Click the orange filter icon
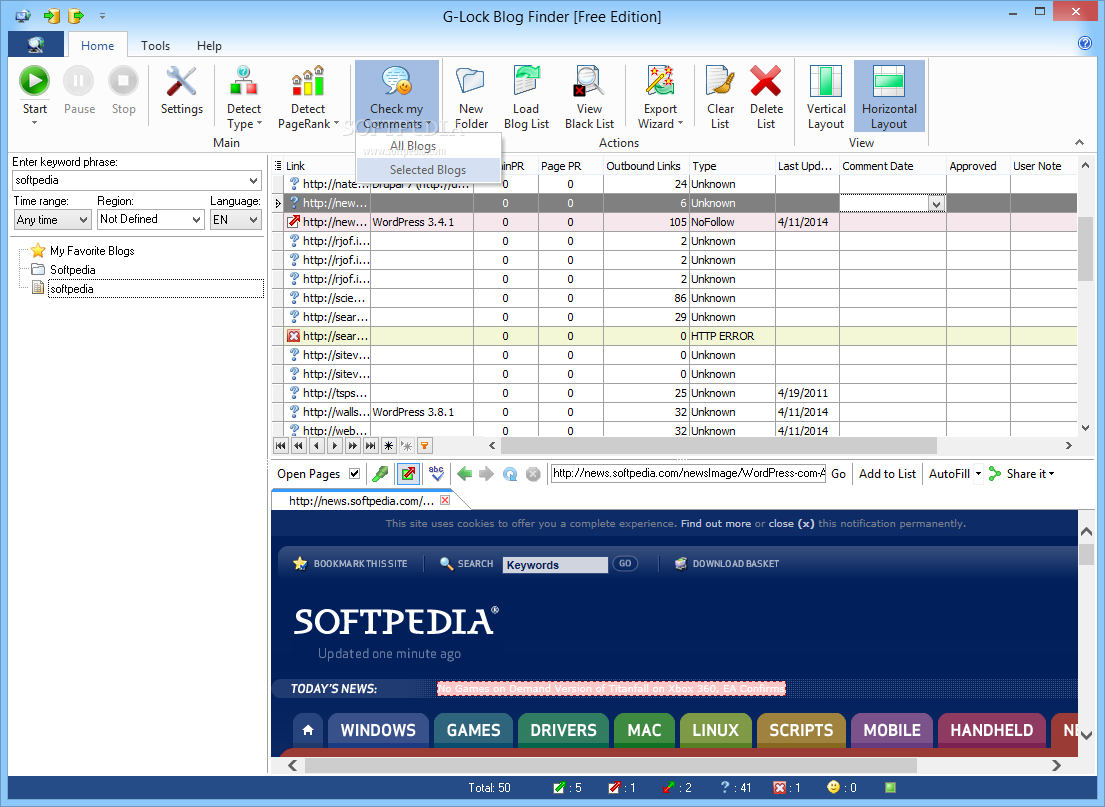The image size is (1105, 807). (424, 445)
